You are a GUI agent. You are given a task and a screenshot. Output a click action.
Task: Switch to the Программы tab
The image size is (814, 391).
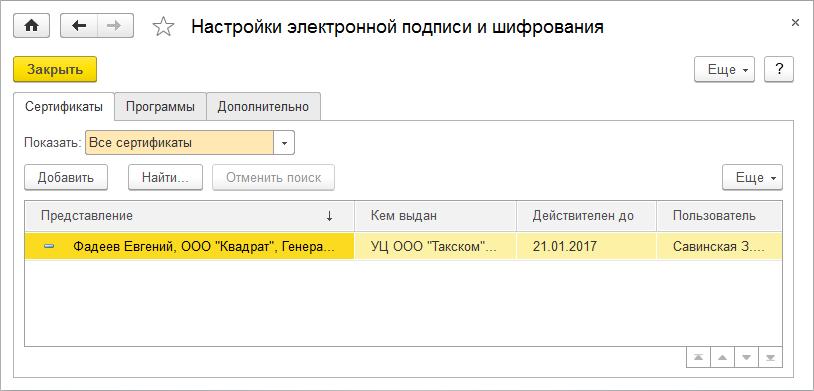pyautogui.click(x=160, y=107)
